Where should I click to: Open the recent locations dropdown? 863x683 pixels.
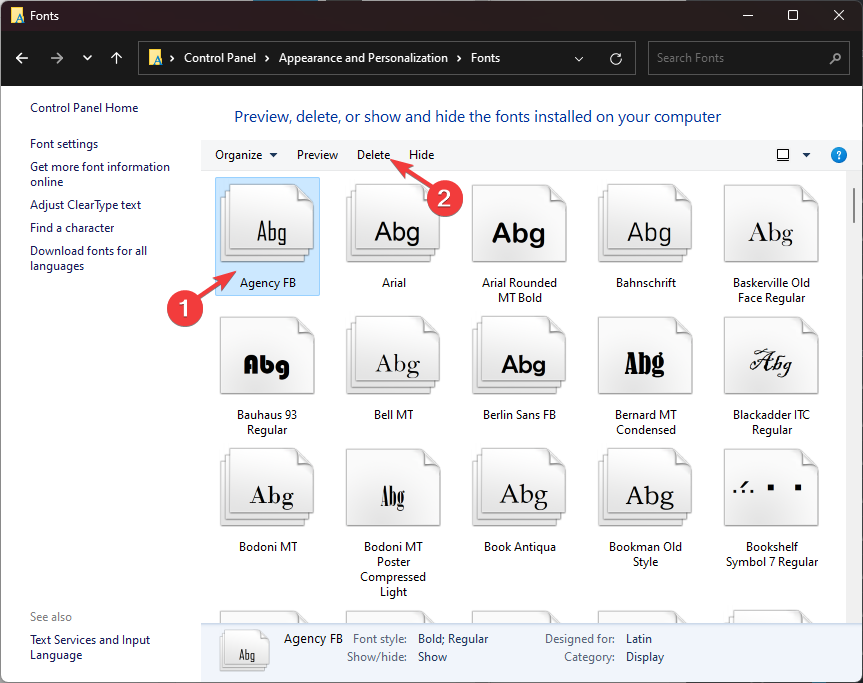[86, 58]
